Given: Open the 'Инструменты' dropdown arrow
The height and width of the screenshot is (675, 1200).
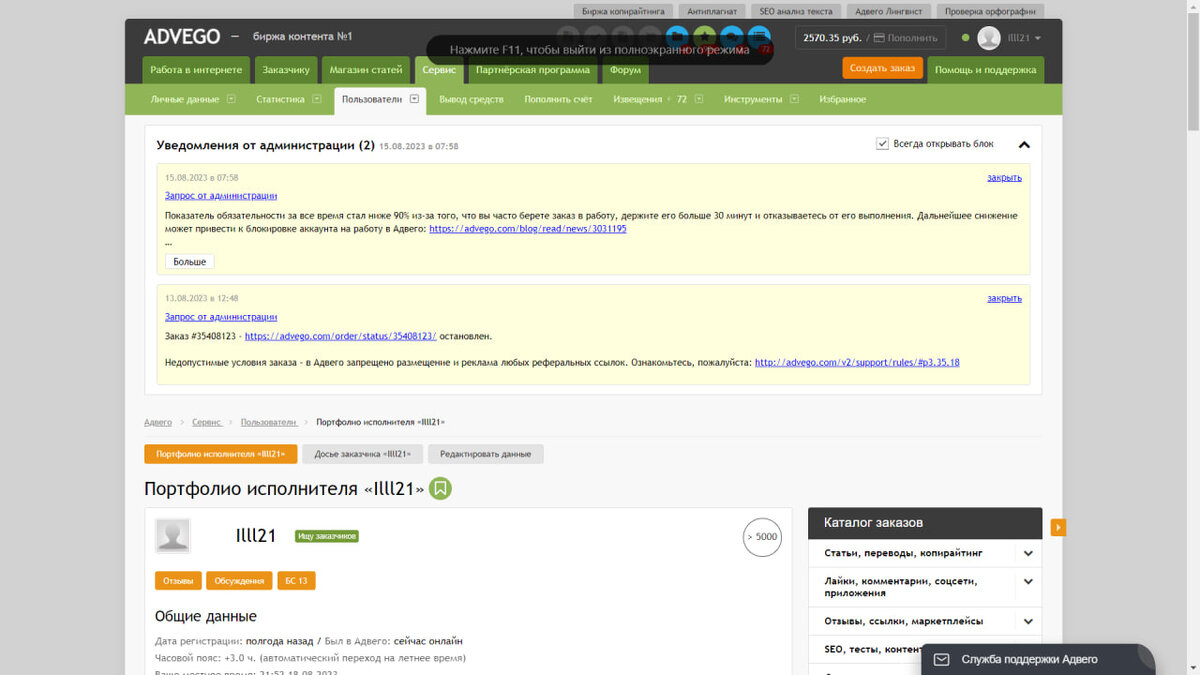Looking at the screenshot, I should click(794, 99).
